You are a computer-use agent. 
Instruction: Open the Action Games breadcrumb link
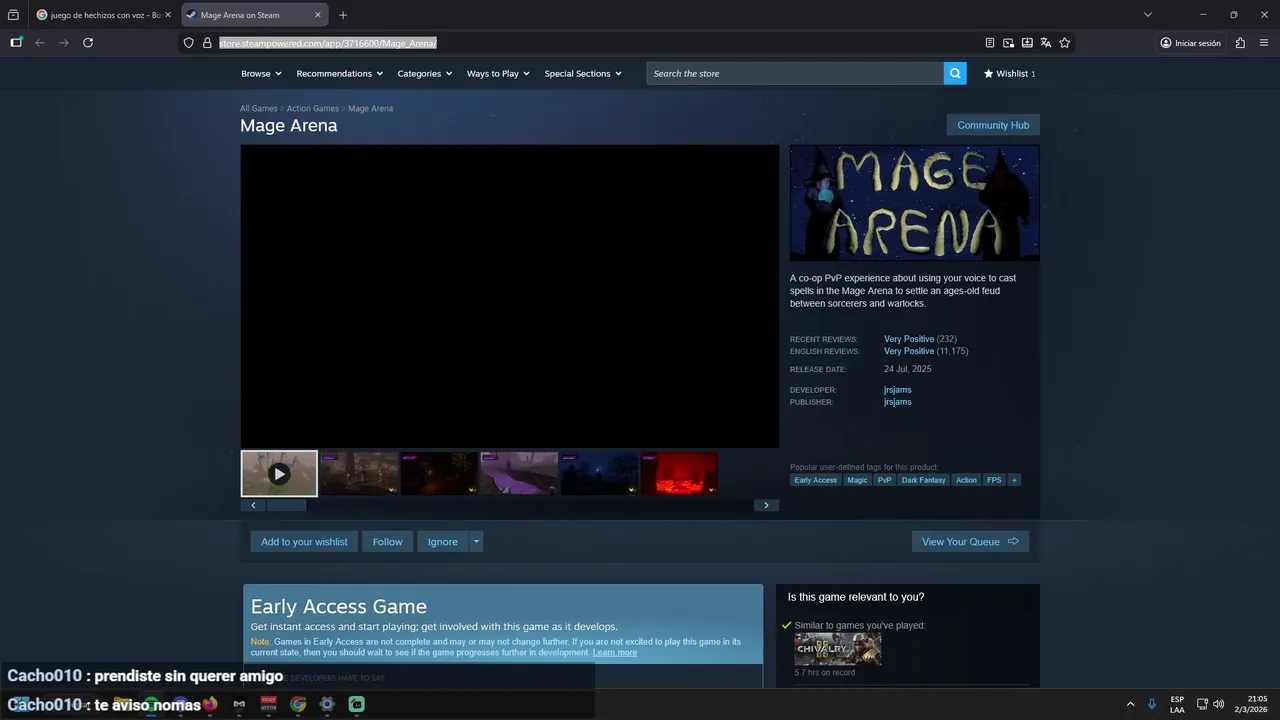[313, 108]
